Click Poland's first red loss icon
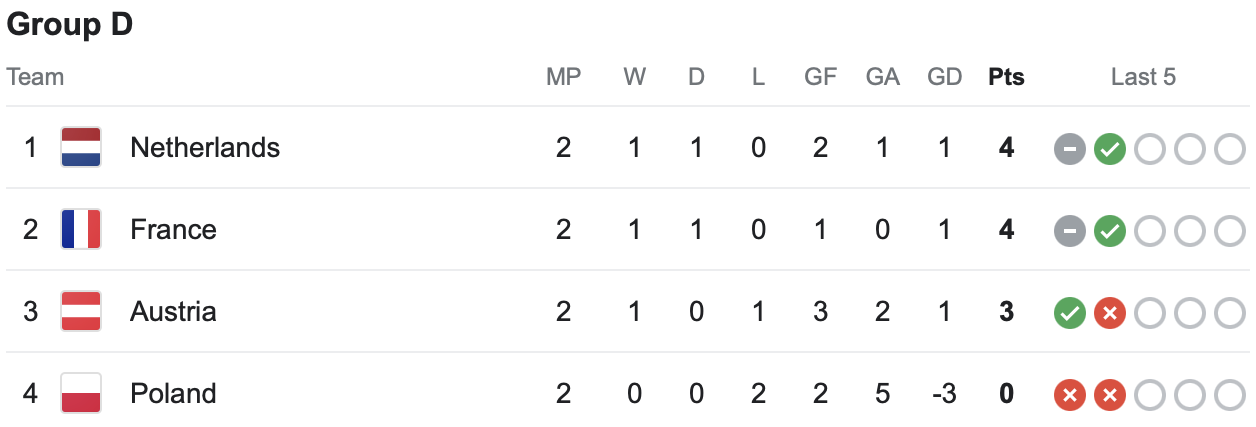The image size is (1256, 427). pyautogui.click(x=1069, y=395)
